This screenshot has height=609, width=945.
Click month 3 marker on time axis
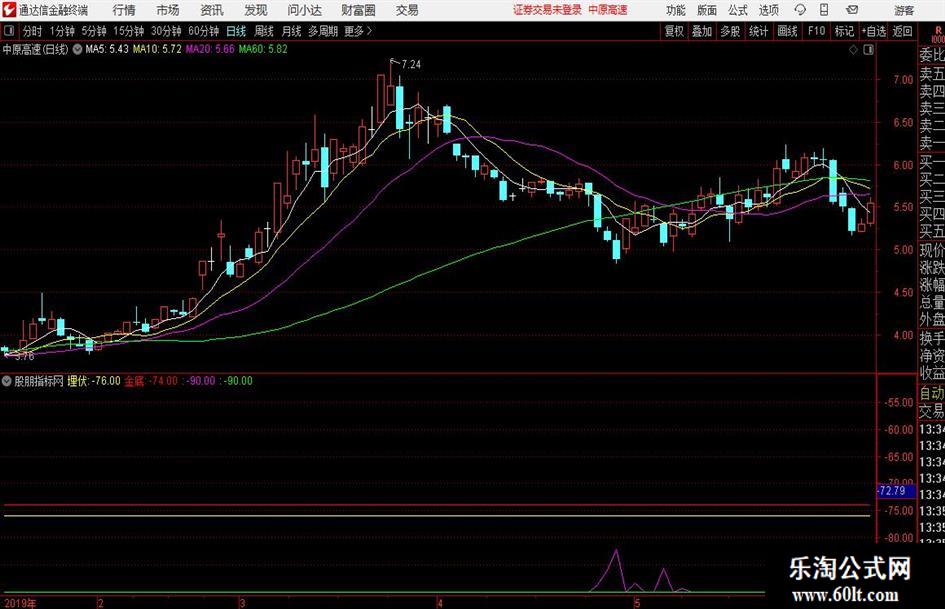(242, 603)
